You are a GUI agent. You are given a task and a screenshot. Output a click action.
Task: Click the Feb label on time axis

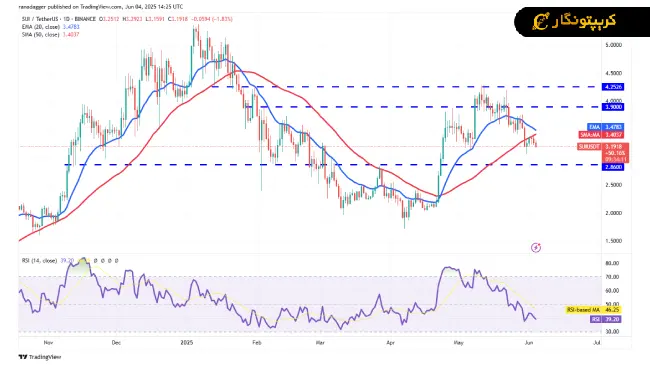tap(257, 343)
